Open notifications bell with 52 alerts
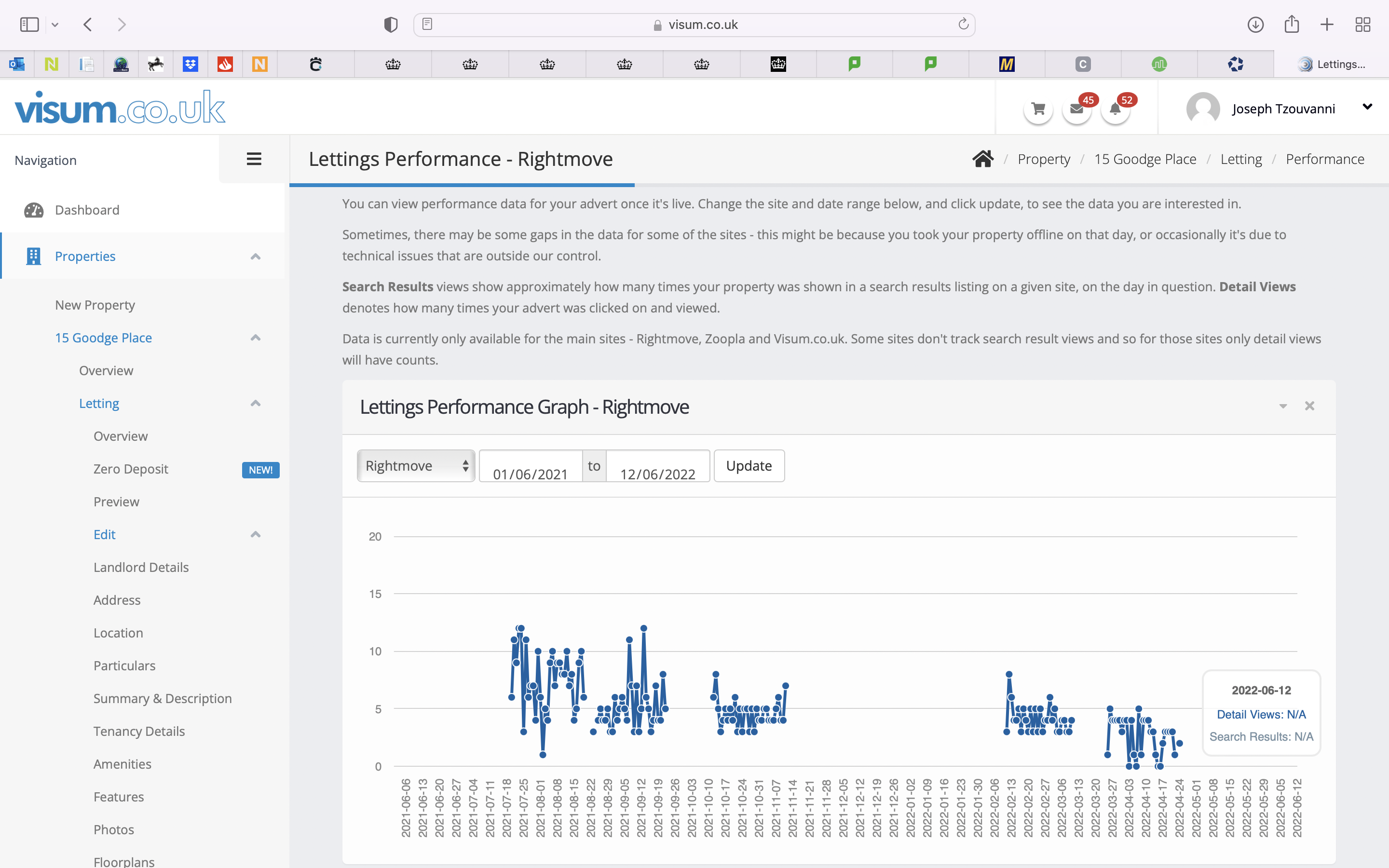Image resolution: width=1389 pixels, height=868 pixels. pyautogui.click(x=1115, y=108)
